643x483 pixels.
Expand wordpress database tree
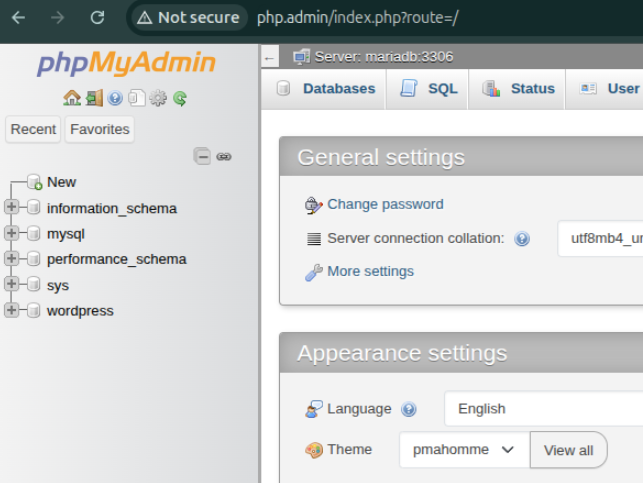(11, 310)
